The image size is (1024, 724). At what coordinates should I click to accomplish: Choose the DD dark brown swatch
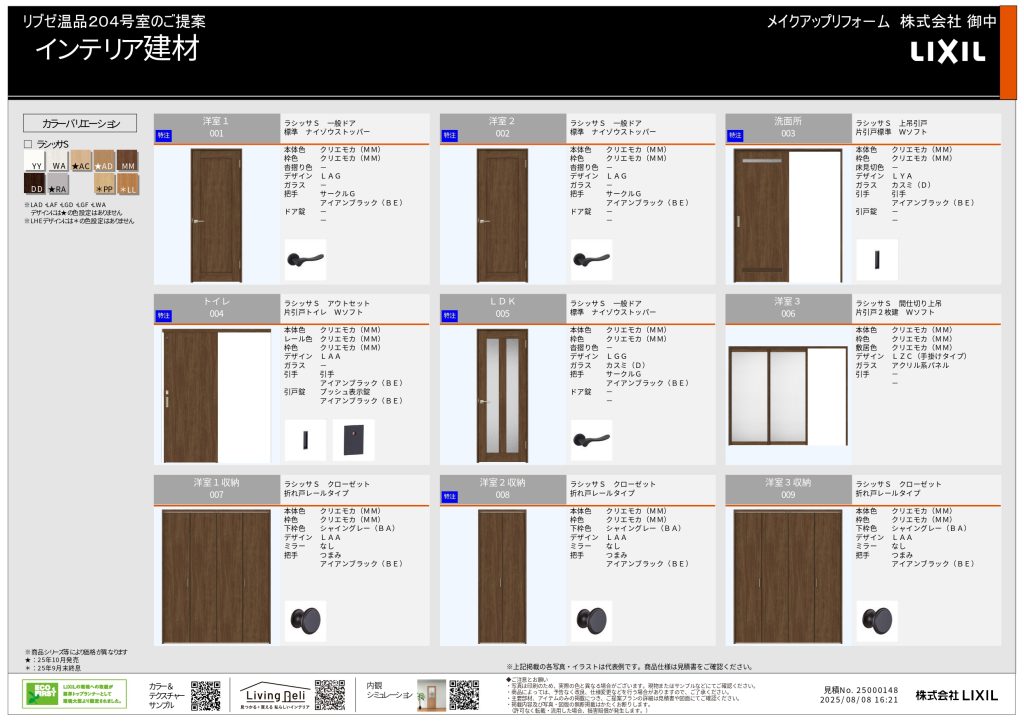pyautogui.click(x=34, y=184)
